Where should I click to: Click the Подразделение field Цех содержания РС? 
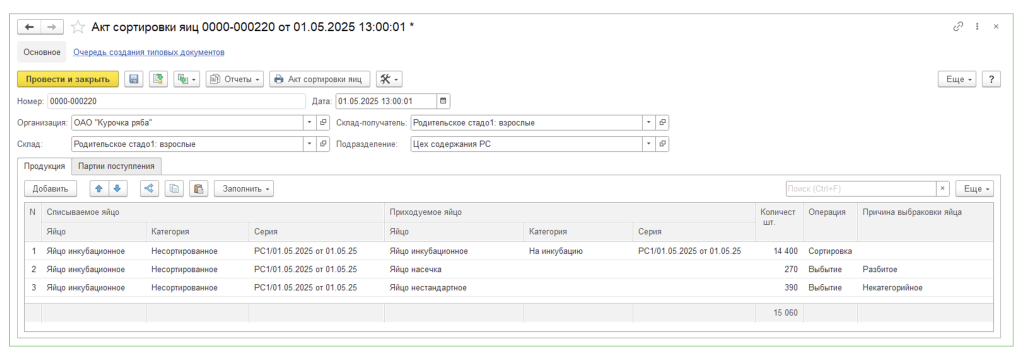tap(526, 144)
